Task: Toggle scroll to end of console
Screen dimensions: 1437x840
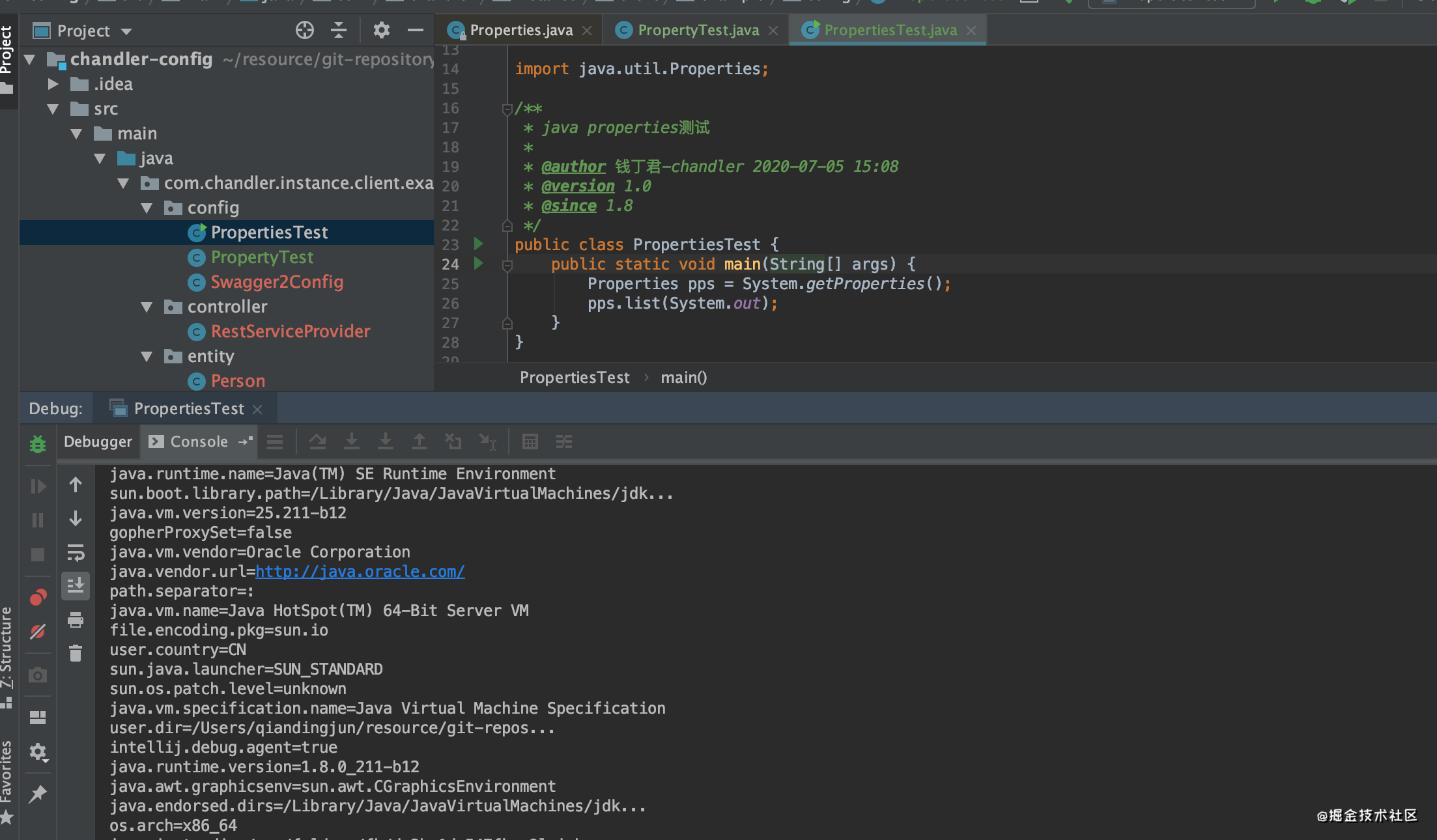Action: pyautogui.click(x=76, y=585)
